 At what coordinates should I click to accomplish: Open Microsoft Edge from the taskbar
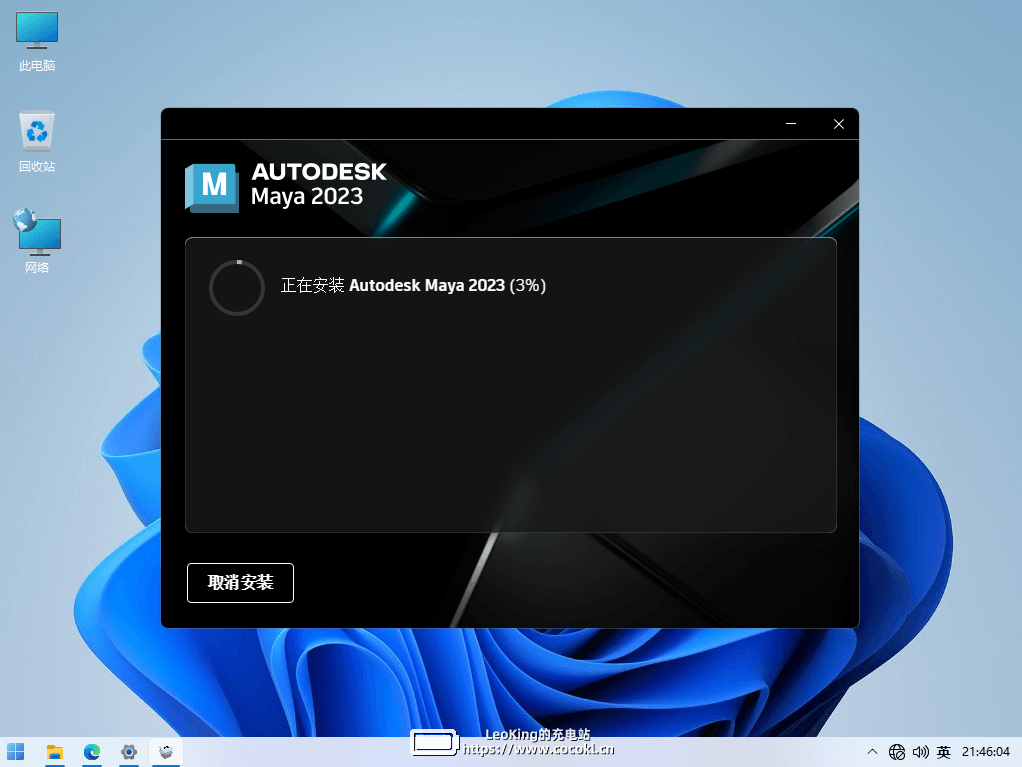pyautogui.click(x=92, y=752)
